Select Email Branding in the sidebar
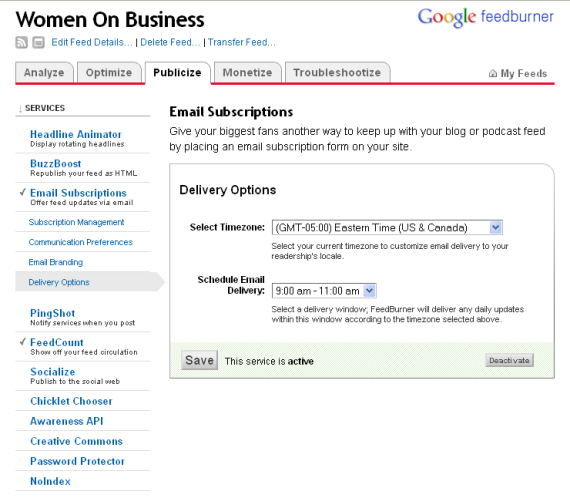The width and height of the screenshot is (570, 498). pos(56,262)
